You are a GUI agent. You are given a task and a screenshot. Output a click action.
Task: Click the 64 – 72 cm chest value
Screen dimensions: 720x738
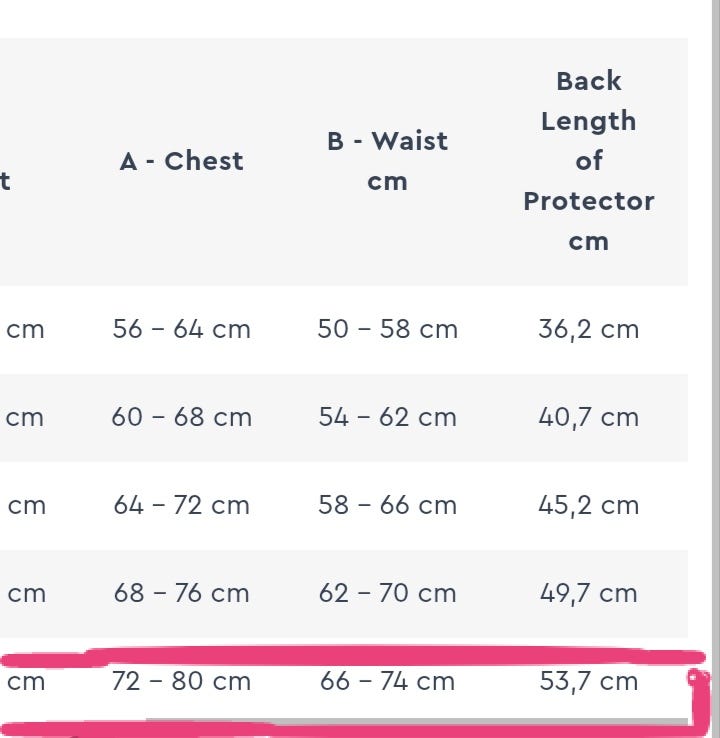click(181, 505)
